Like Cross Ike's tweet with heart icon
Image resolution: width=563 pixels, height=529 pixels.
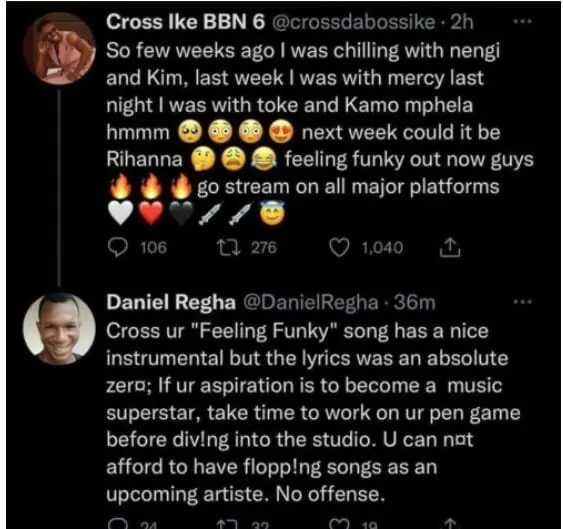click(339, 248)
